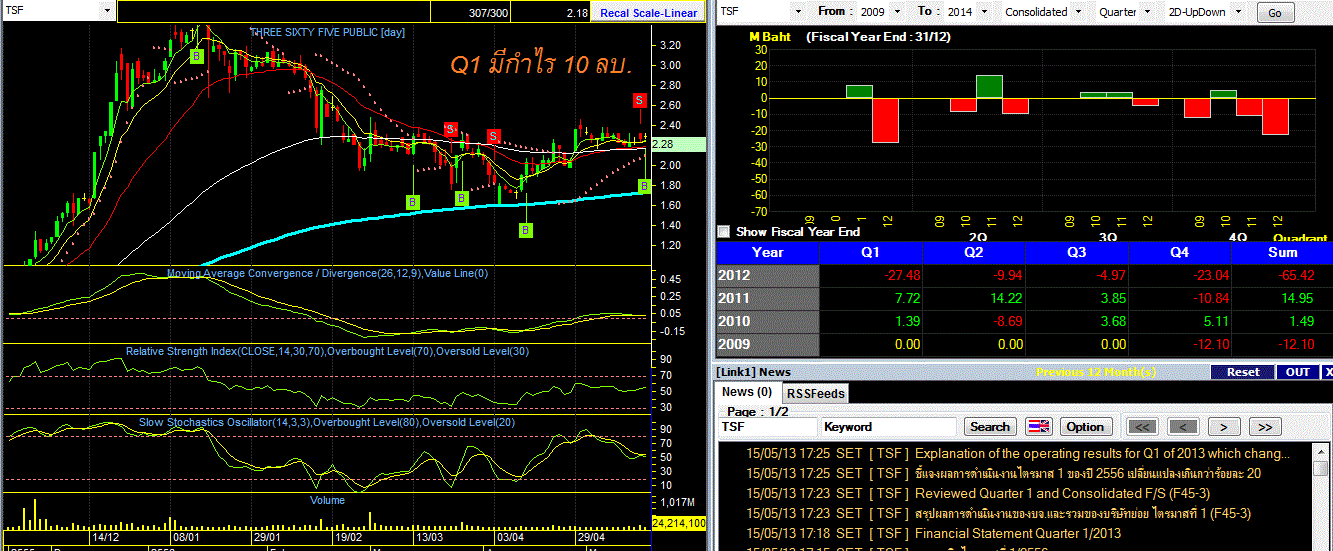Select the 2012 Q1 value -27.48
This screenshot has height=551, width=1333.
pyautogui.click(x=903, y=276)
